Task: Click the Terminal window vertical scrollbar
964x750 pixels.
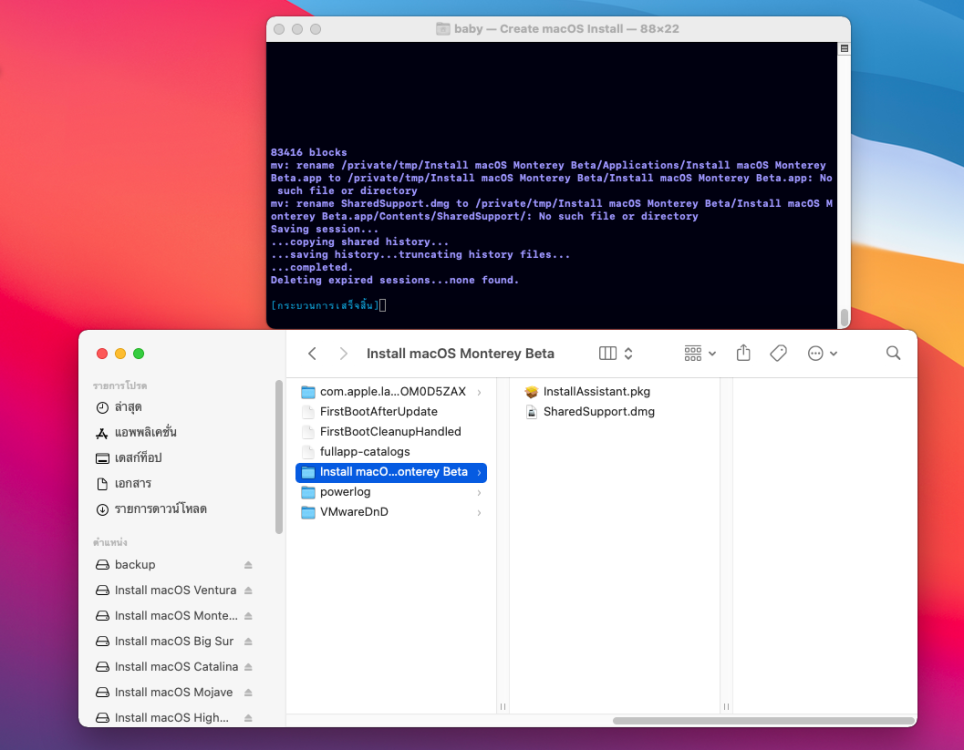Action: point(845,317)
